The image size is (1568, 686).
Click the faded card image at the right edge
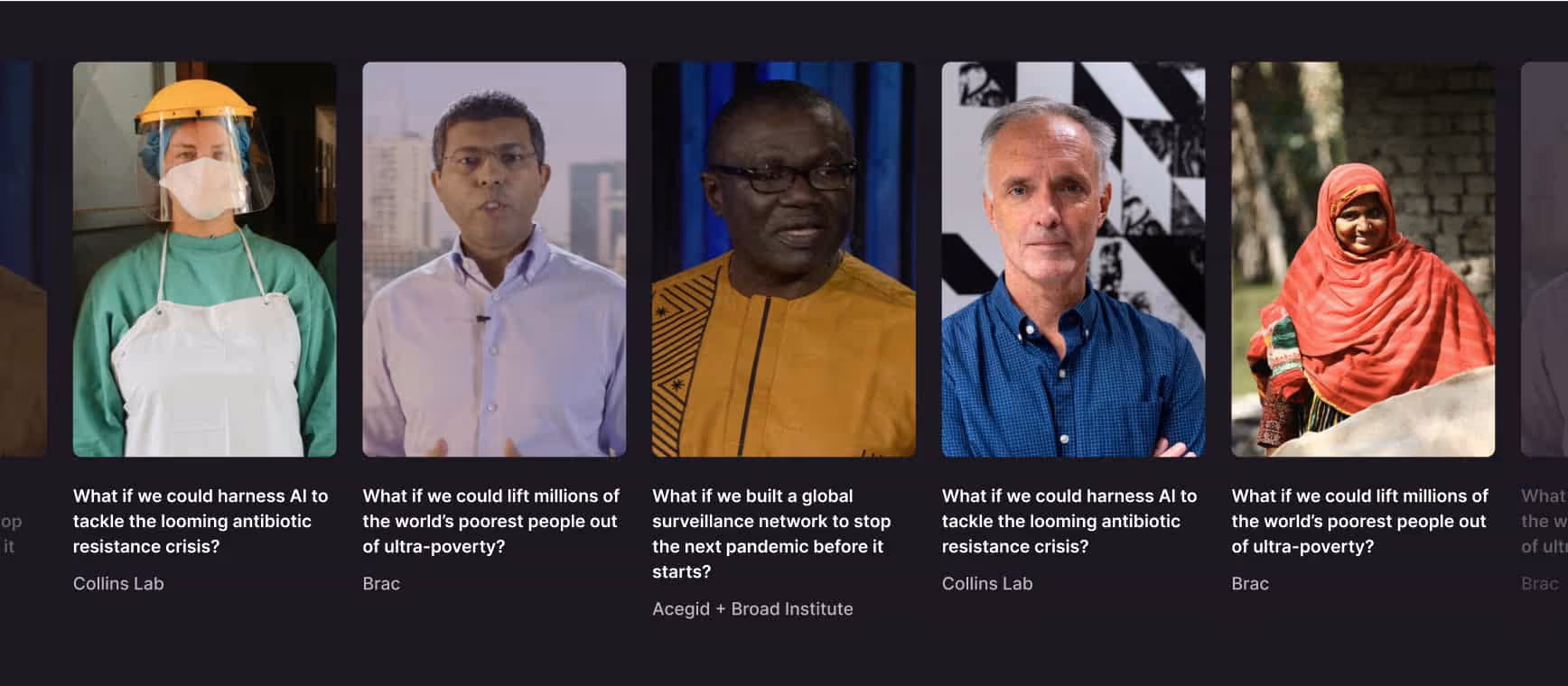(1545, 259)
